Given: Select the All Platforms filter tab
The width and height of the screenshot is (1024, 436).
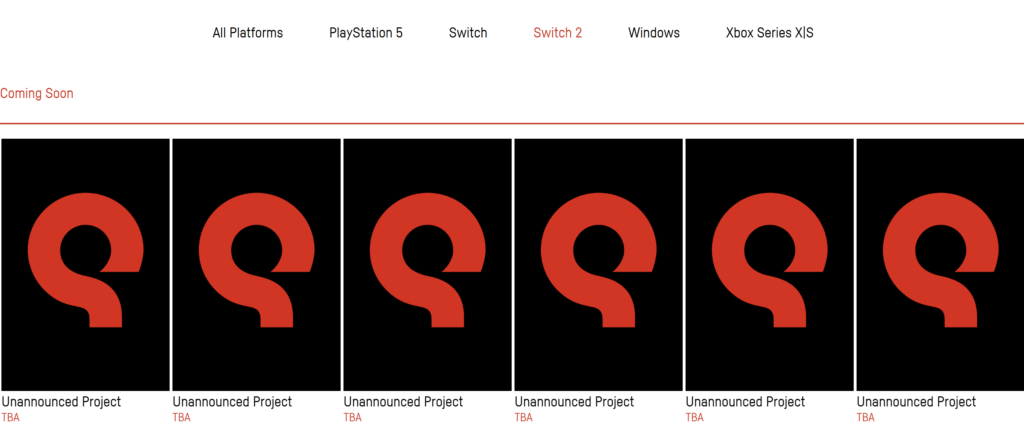Looking at the screenshot, I should [248, 33].
